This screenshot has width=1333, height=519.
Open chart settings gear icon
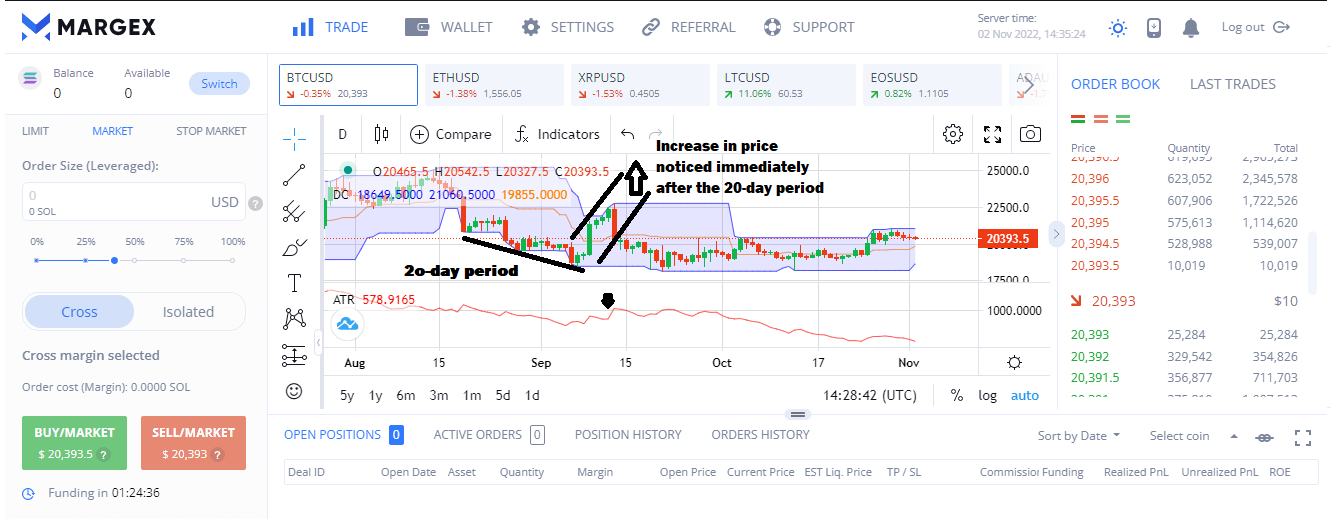pos(953,134)
